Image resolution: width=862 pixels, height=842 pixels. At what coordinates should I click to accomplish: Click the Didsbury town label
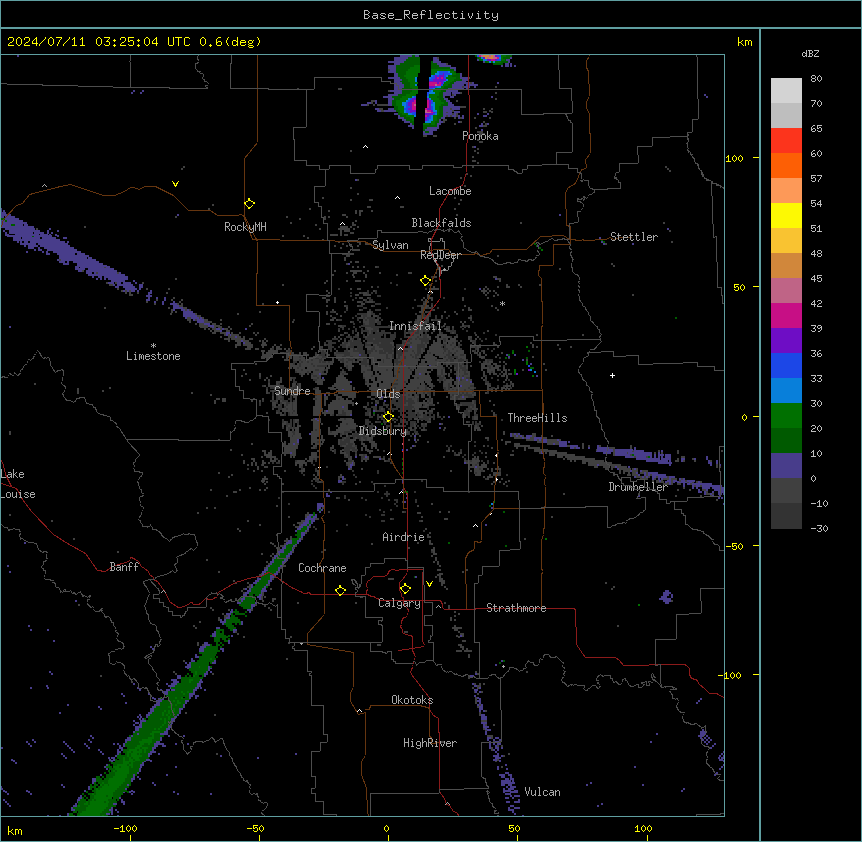[383, 431]
